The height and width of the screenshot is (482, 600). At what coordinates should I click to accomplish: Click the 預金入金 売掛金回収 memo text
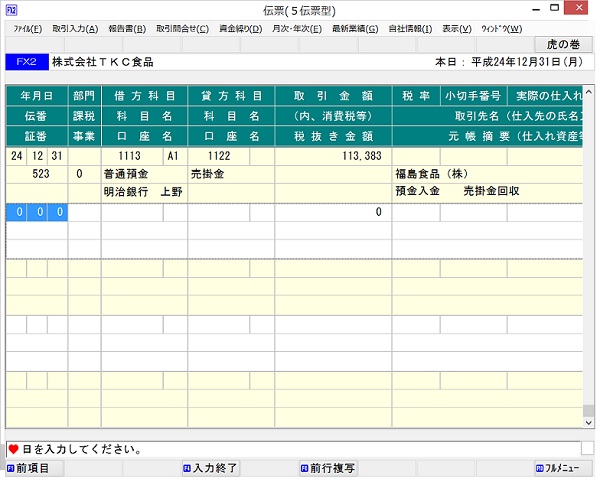tap(457, 191)
